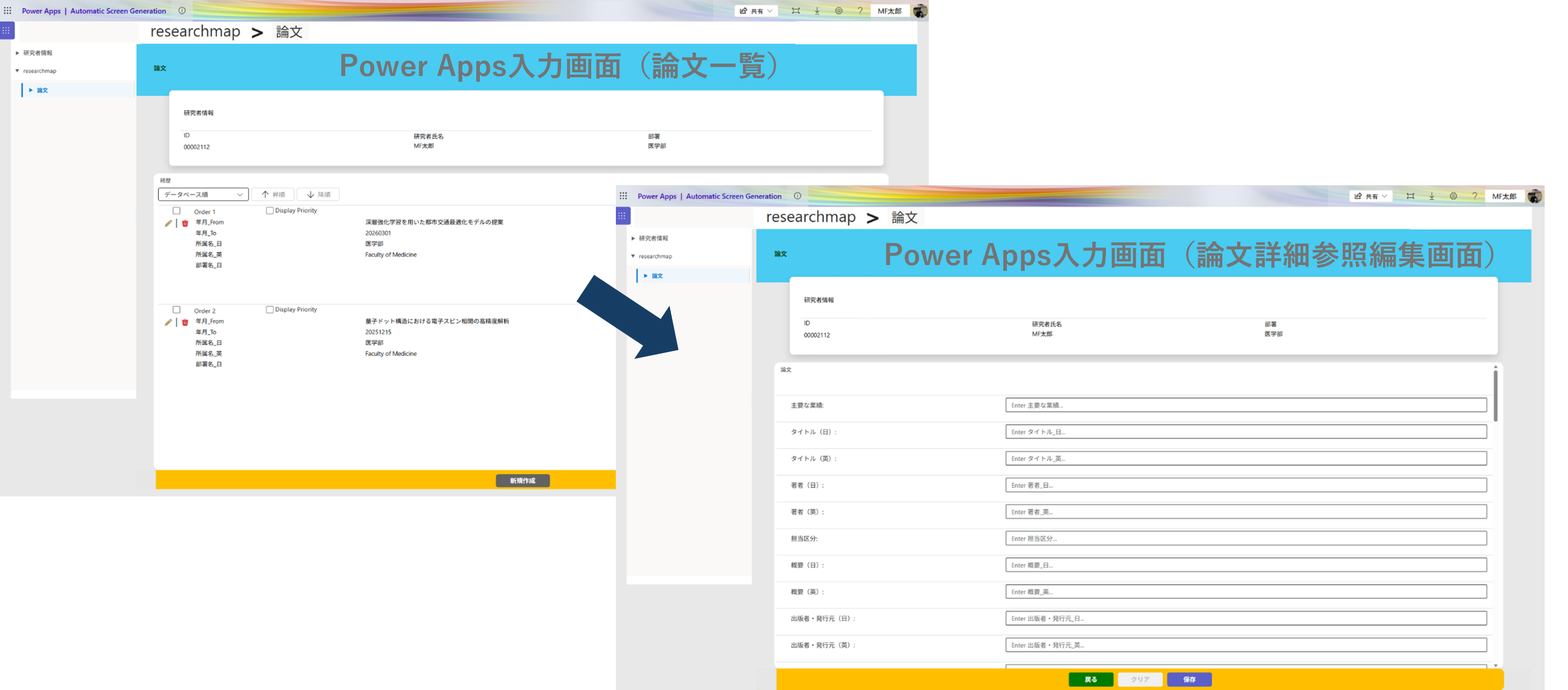Click the vertical scrollbar of the 論文 form
This screenshot has width=1568, height=690.
coord(1495,396)
